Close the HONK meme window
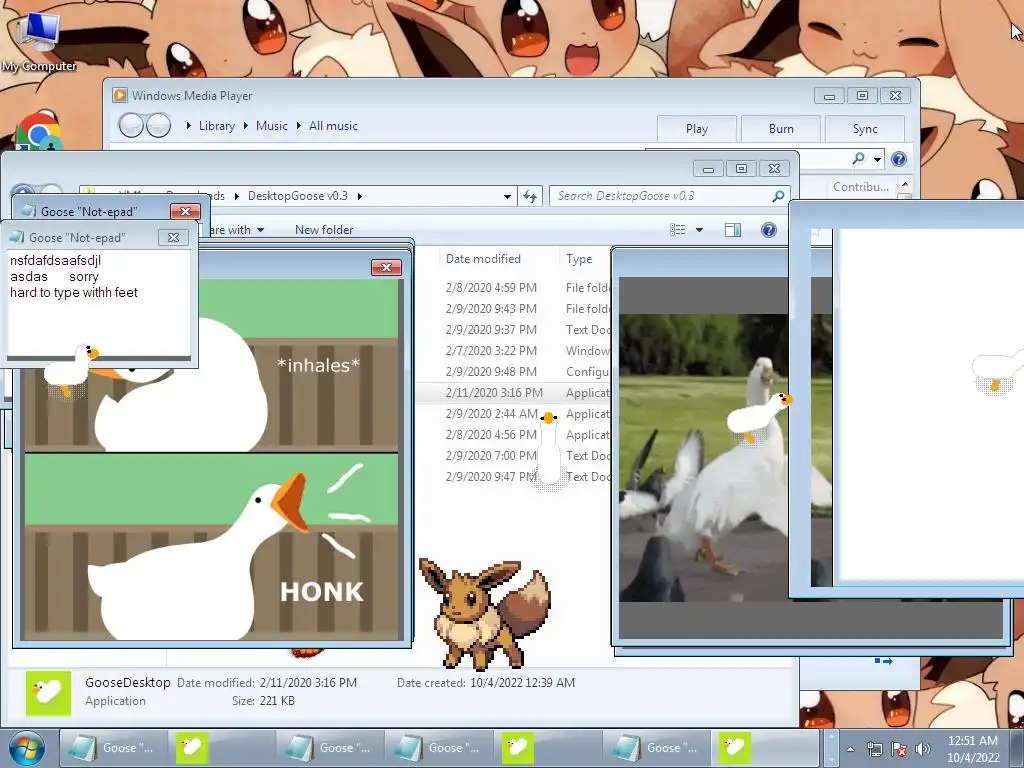Viewport: 1024px width, 768px height. click(386, 267)
